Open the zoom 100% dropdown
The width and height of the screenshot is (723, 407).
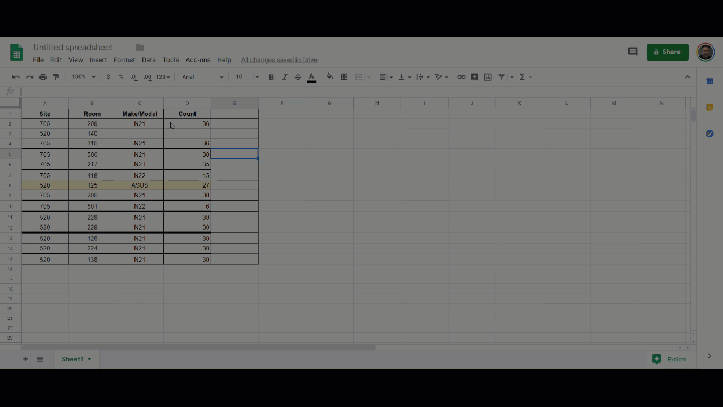(83, 77)
